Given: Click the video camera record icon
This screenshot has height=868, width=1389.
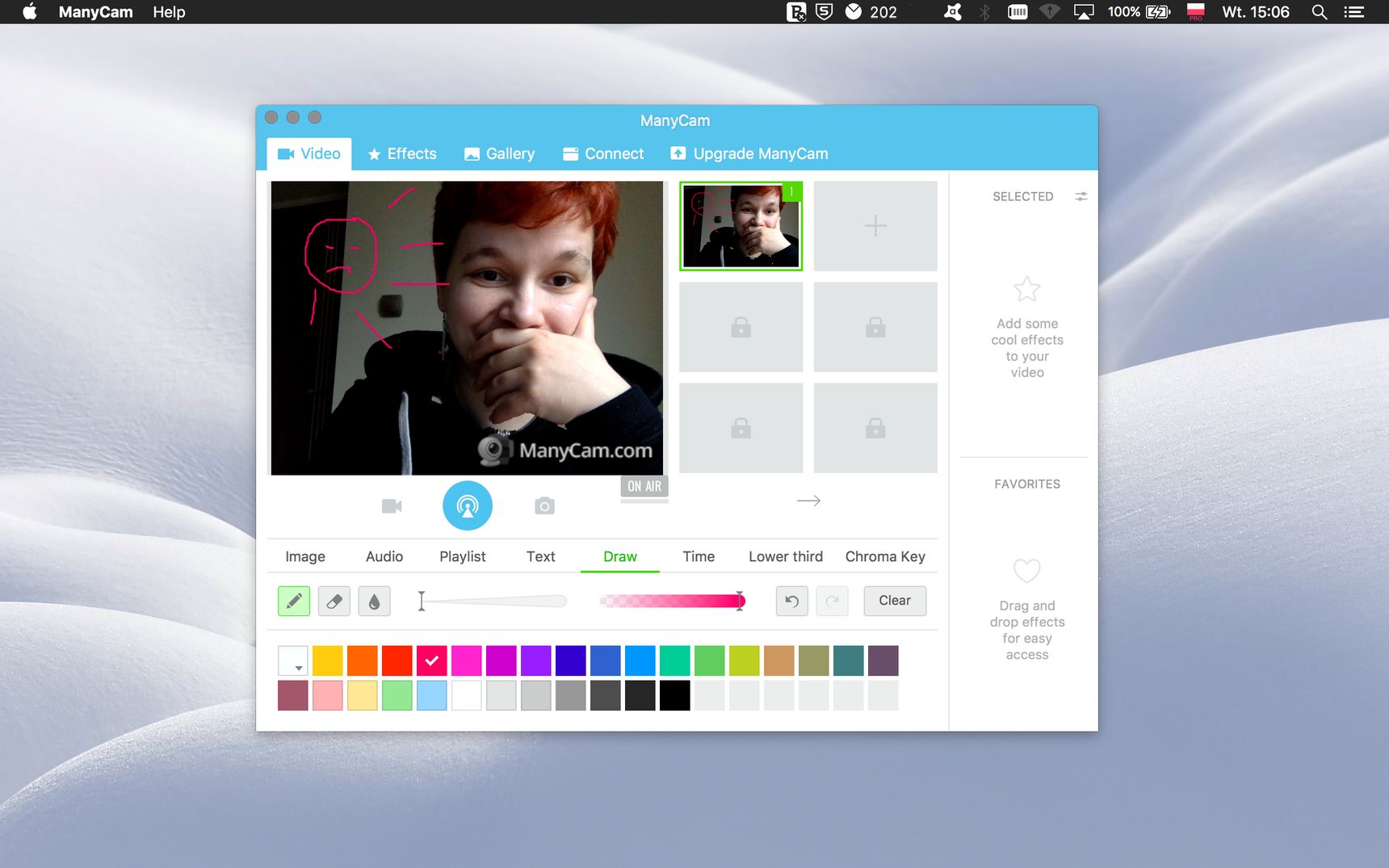Looking at the screenshot, I should [392, 506].
